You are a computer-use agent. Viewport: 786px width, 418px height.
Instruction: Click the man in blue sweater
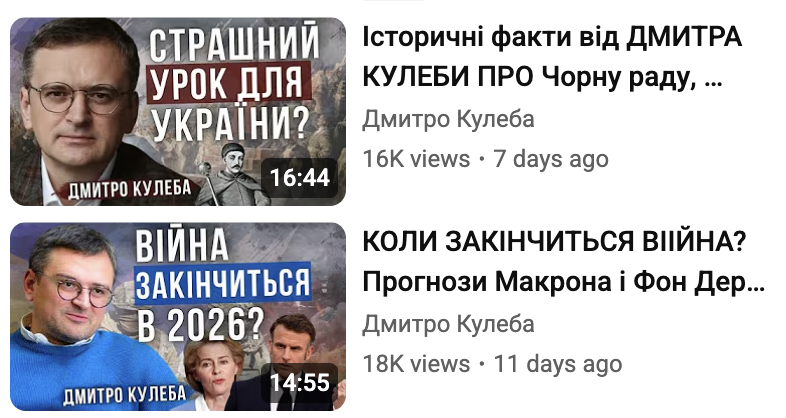(85, 321)
